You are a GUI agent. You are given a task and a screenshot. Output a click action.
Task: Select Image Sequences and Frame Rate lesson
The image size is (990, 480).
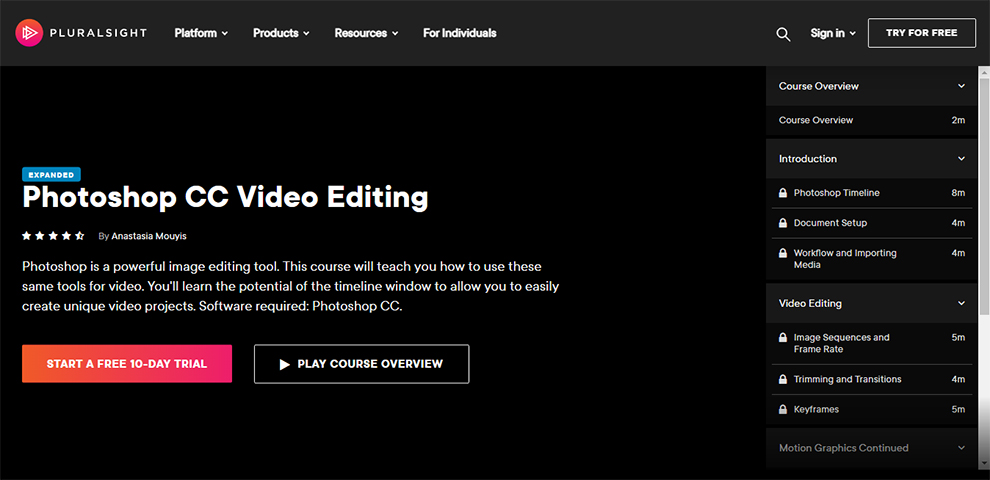pos(872,343)
